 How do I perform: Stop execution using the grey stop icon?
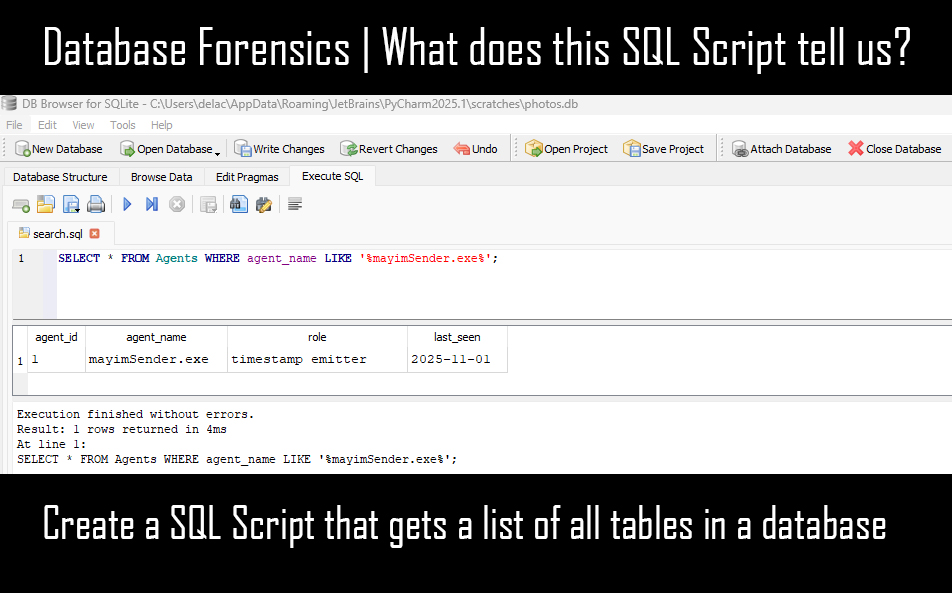[177, 204]
